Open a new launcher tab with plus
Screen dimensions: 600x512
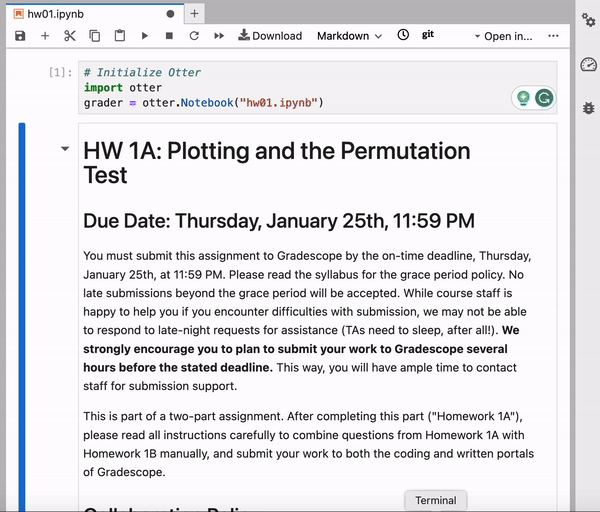(x=194, y=14)
